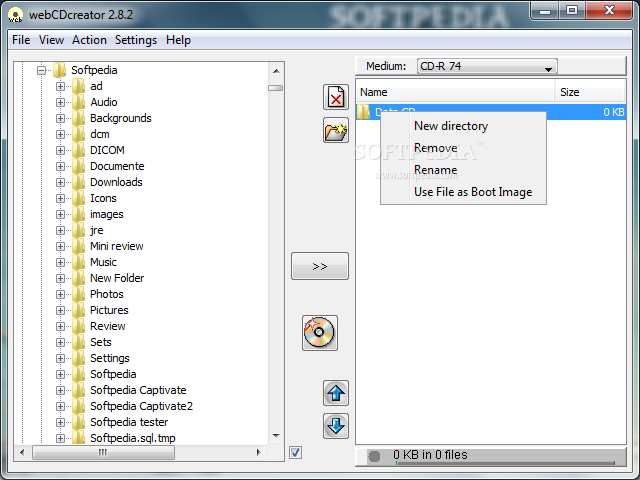Click the Pictures folder icon in tree
This screenshot has height=480, width=640.
(78, 310)
